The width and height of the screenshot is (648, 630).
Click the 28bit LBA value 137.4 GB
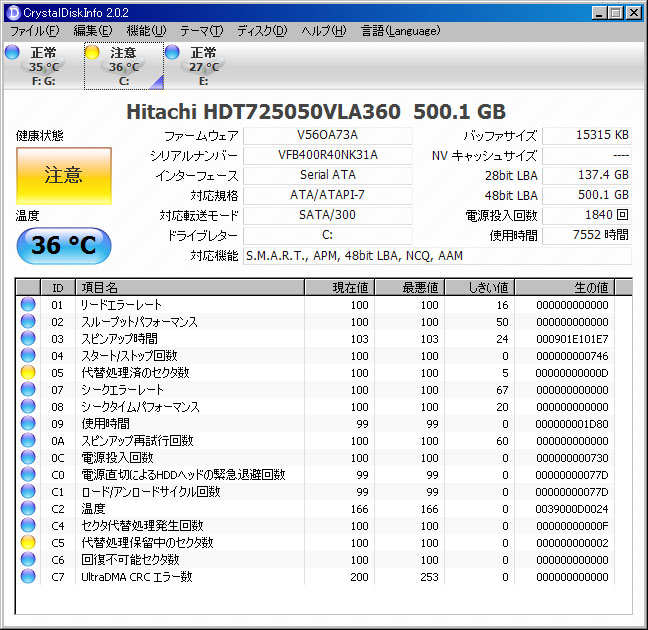point(587,175)
